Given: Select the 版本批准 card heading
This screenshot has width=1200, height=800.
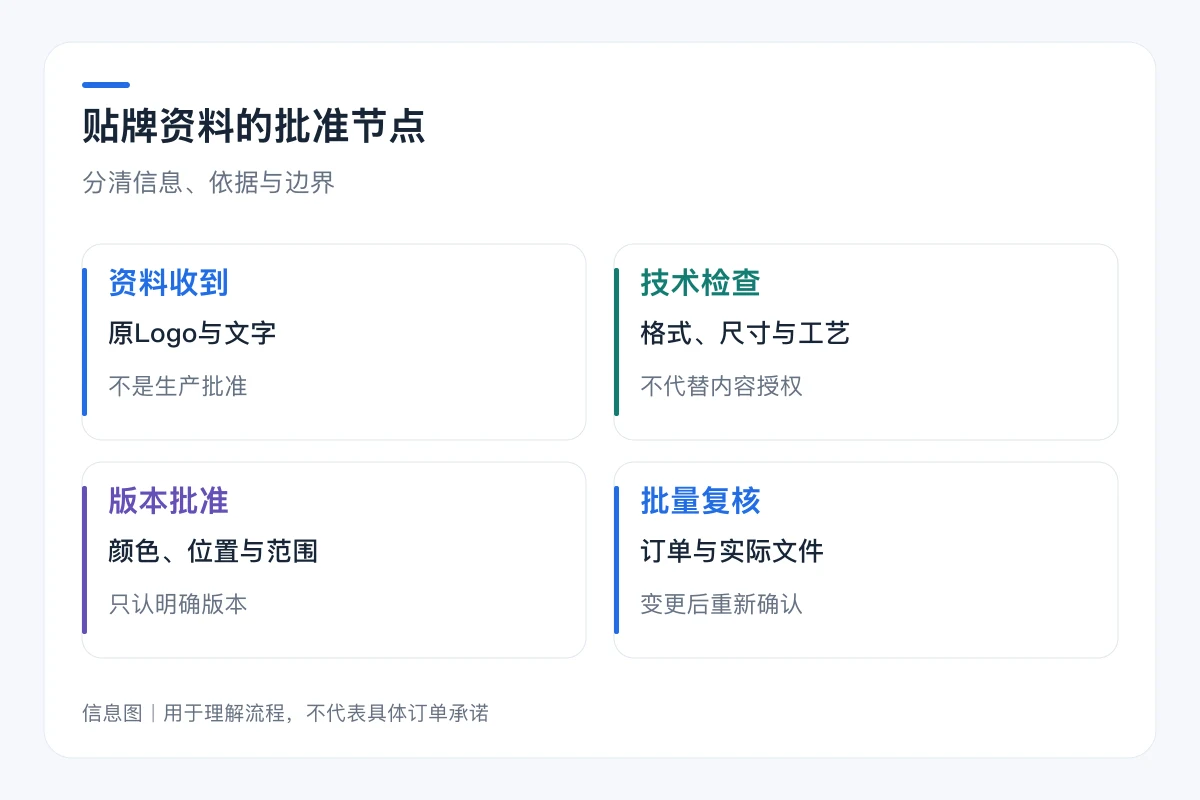Looking at the screenshot, I should click(x=169, y=501).
